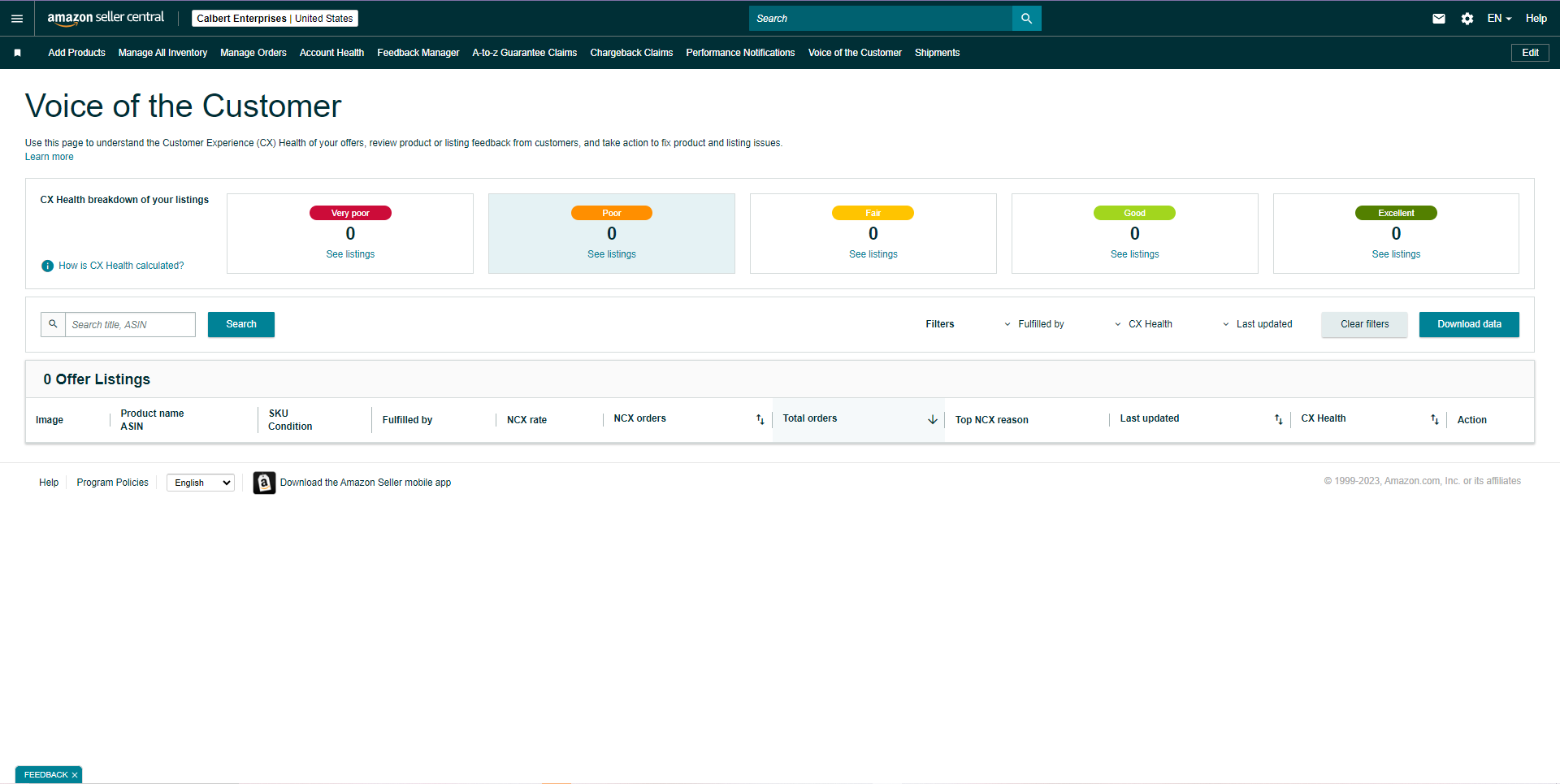Click the Fulfilled by column header
1560x784 pixels.
[x=407, y=420]
